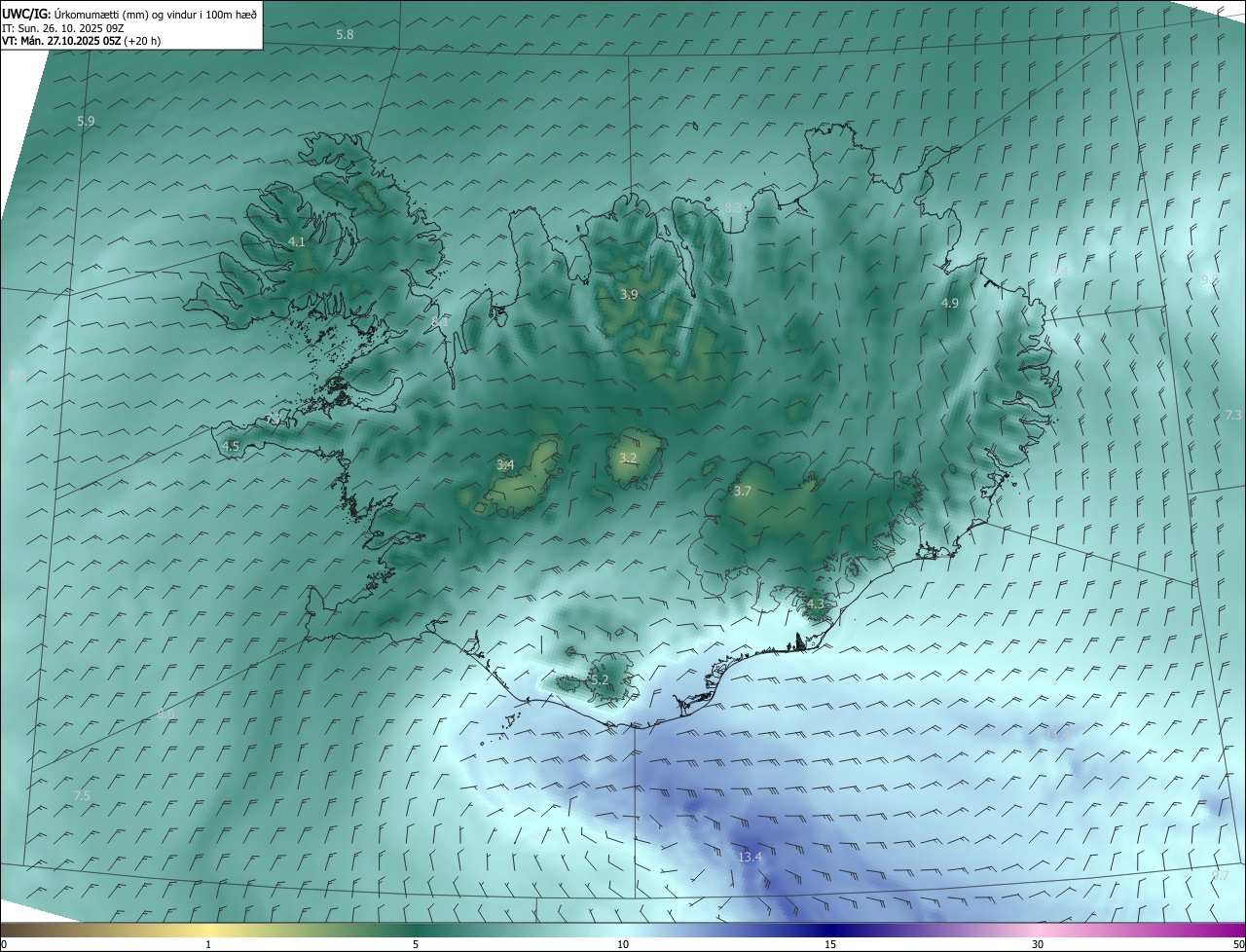Click the 'IT: Sun. 26. 10. 2025 09Z' line
Image resolution: width=1246 pixels, height=952 pixels.
pos(63,28)
